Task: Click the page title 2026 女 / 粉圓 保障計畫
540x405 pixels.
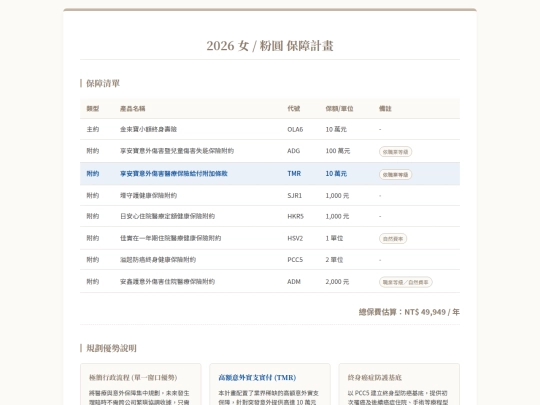Action: coord(270,46)
